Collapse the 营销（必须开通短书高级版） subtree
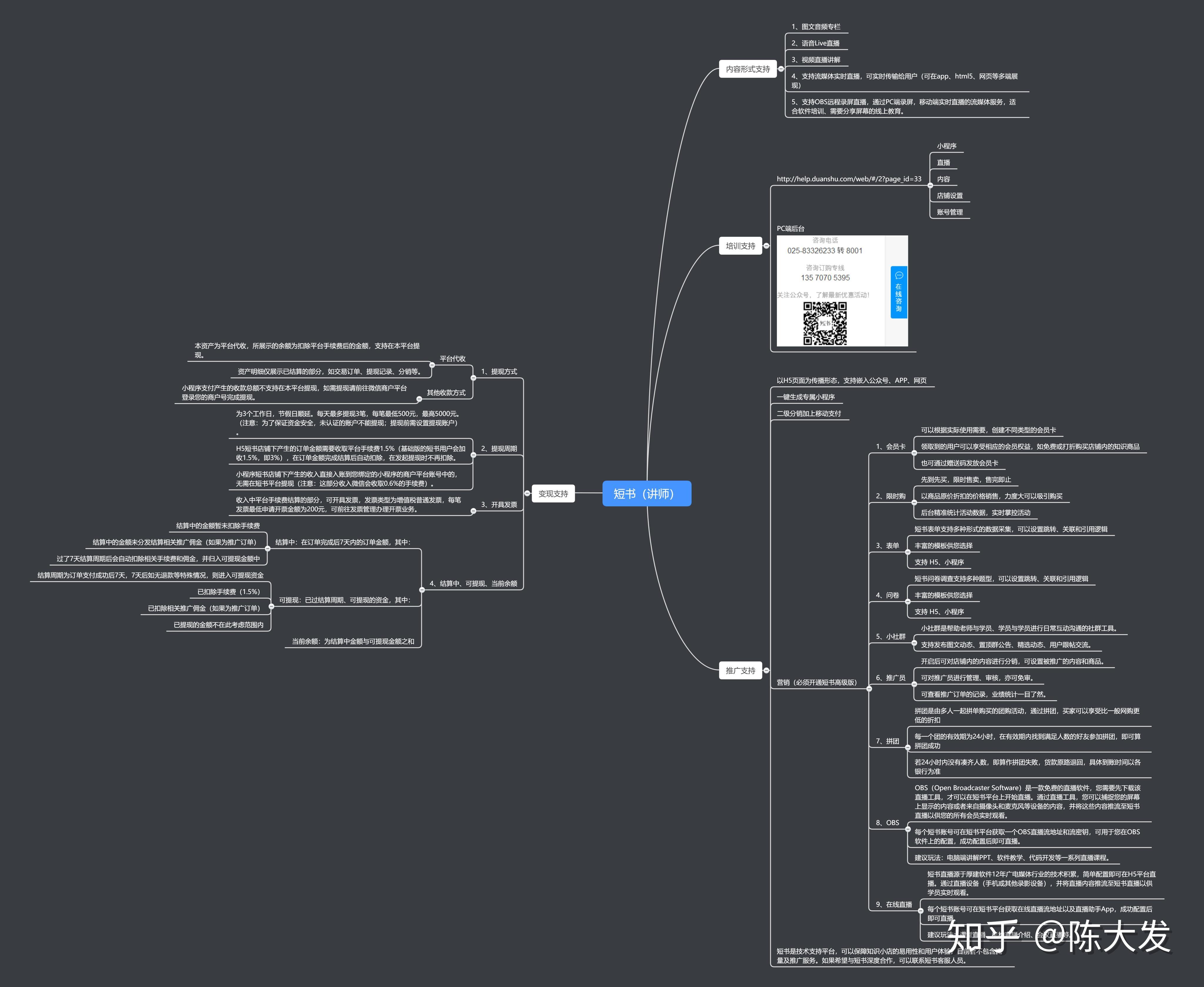The image size is (1204, 987). coord(869,688)
